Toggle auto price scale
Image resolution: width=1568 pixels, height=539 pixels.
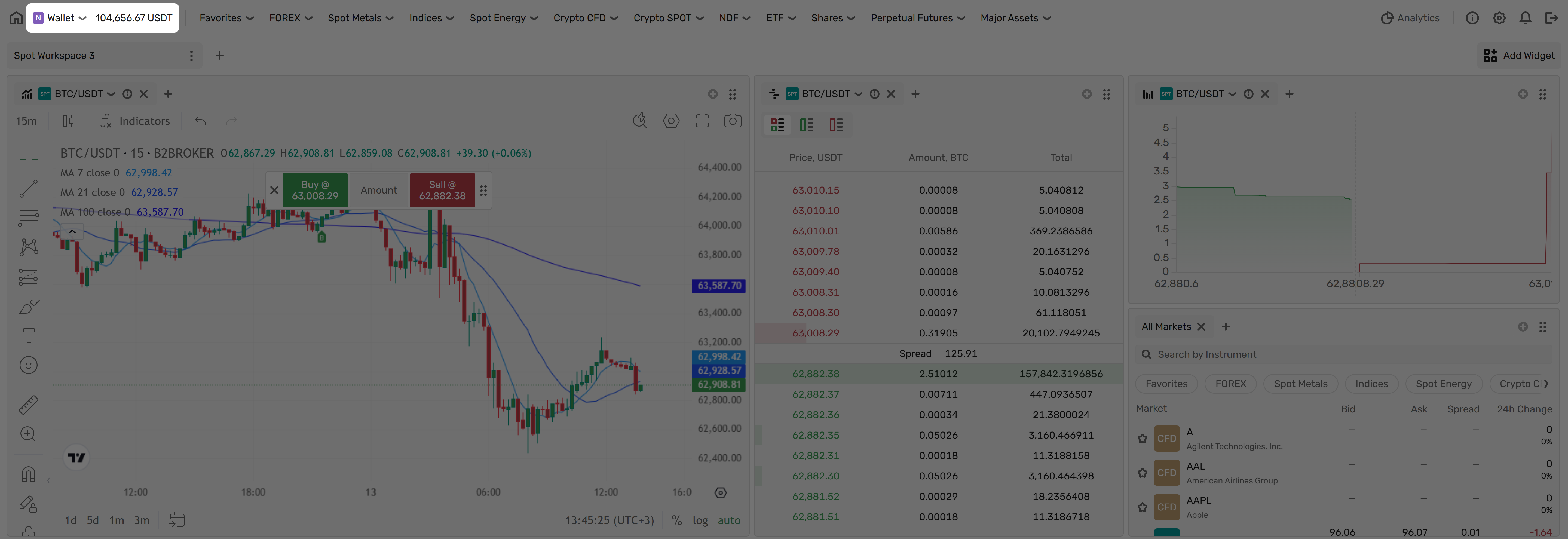729,520
